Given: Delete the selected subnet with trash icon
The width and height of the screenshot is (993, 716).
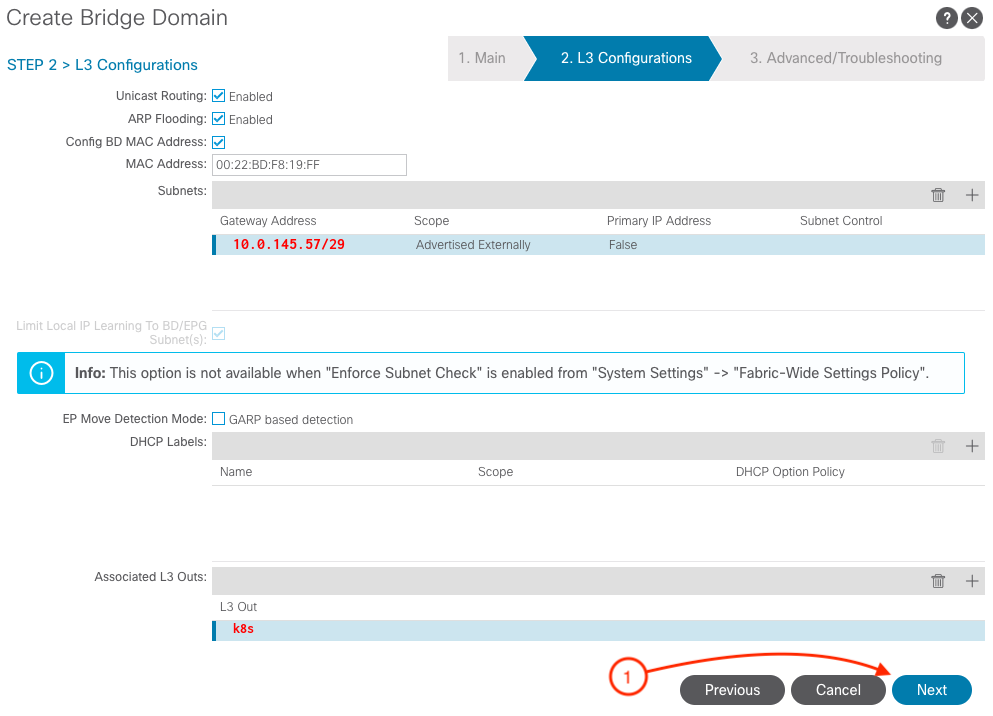Looking at the screenshot, I should pos(938,195).
